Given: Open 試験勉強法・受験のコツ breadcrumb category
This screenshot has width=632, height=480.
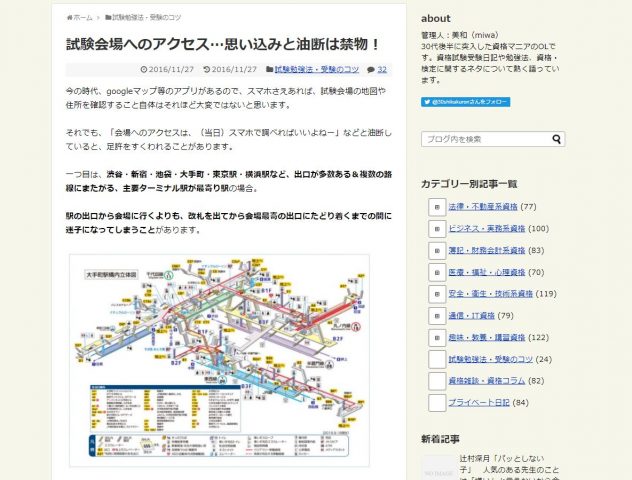Looking at the screenshot, I should click(147, 18).
